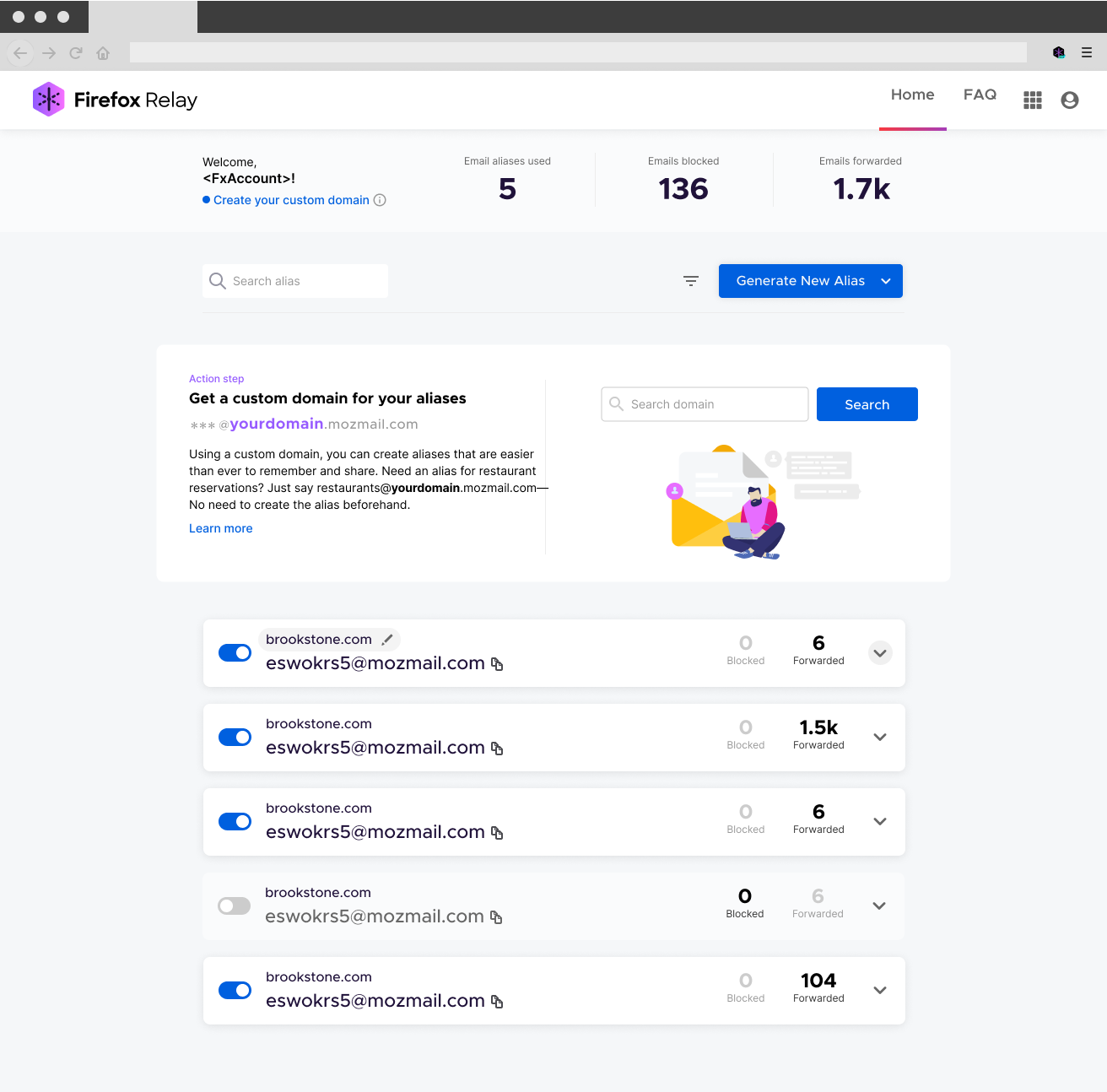The width and height of the screenshot is (1107, 1092).
Task: Click the 104 Forwarded value
Action: tap(818, 981)
